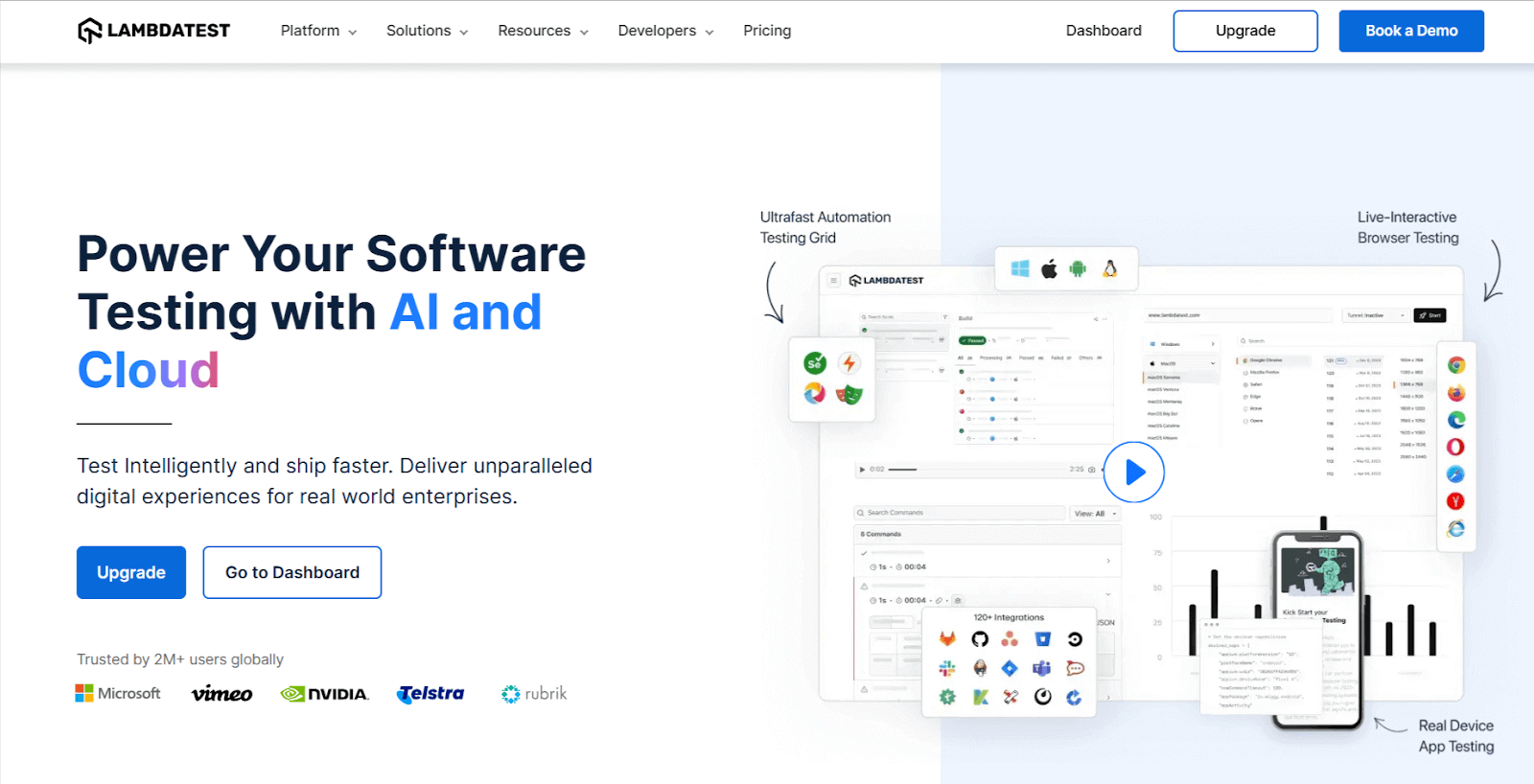Image resolution: width=1534 pixels, height=784 pixels.
Task: Click the black Start button in preview
Action: pos(1429,315)
